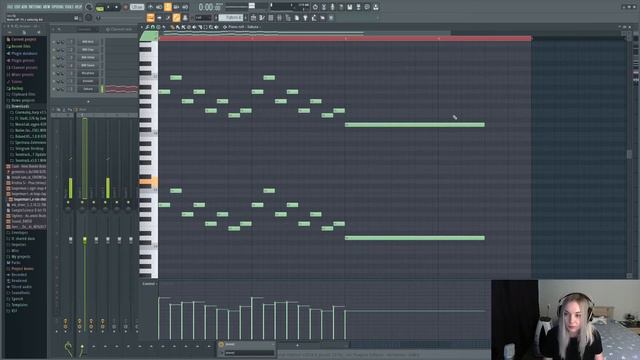Open the Control event lane selector
The height and width of the screenshot is (360, 640).
point(149,284)
